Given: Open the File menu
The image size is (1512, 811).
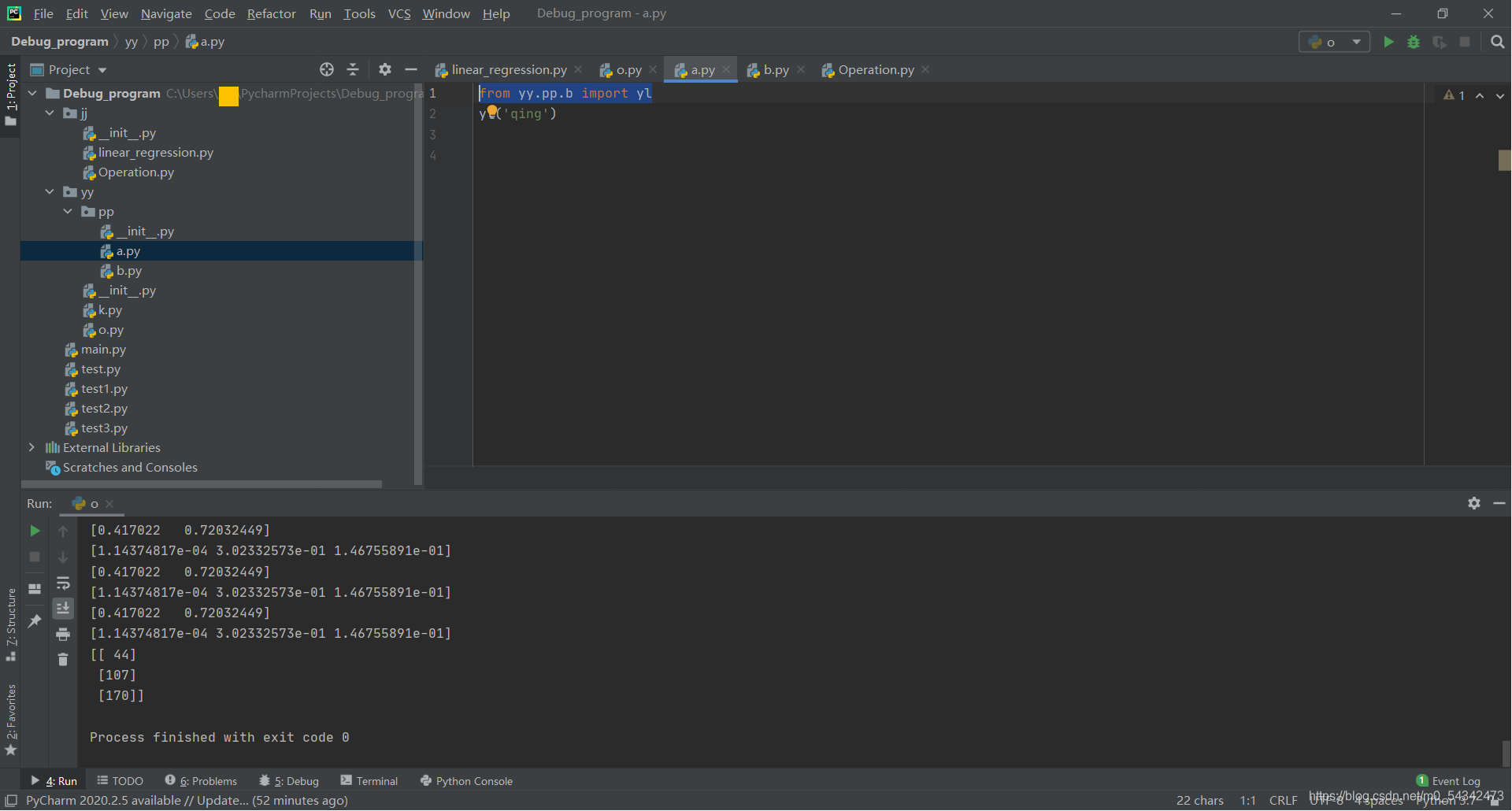Looking at the screenshot, I should click(x=43, y=13).
